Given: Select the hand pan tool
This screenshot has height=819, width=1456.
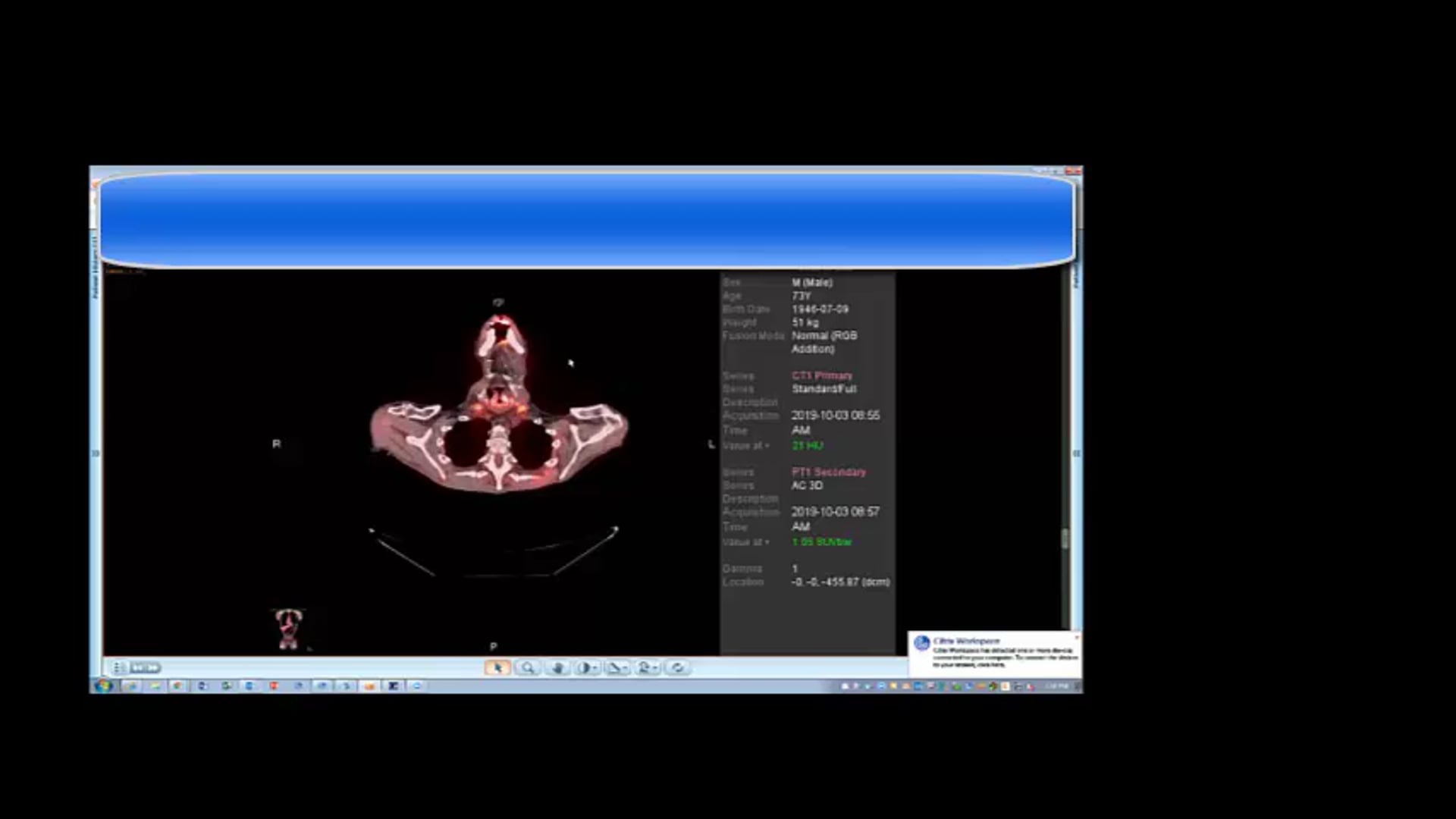Looking at the screenshot, I should pos(559,668).
